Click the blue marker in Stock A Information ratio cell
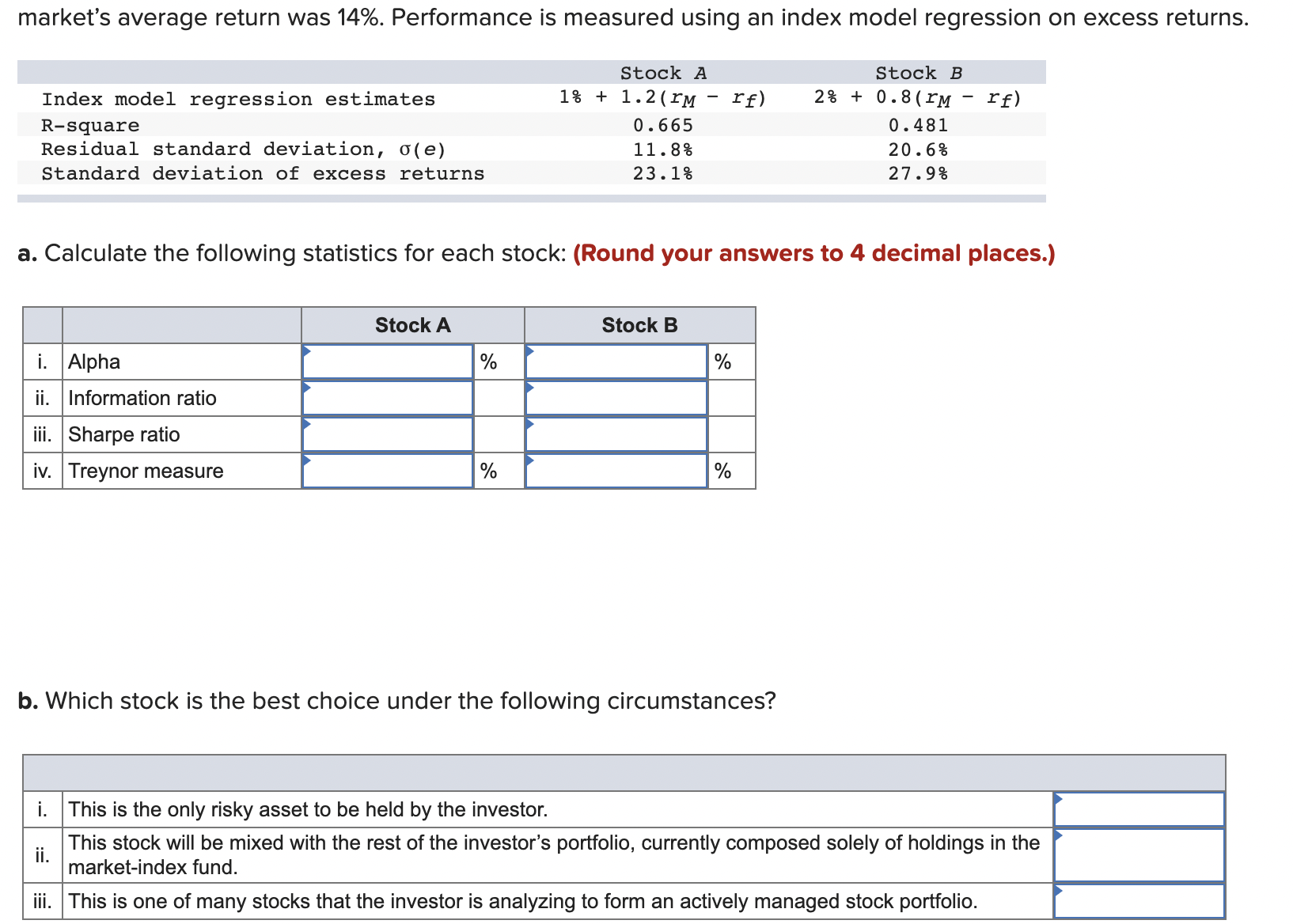1293x924 pixels. [309, 388]
